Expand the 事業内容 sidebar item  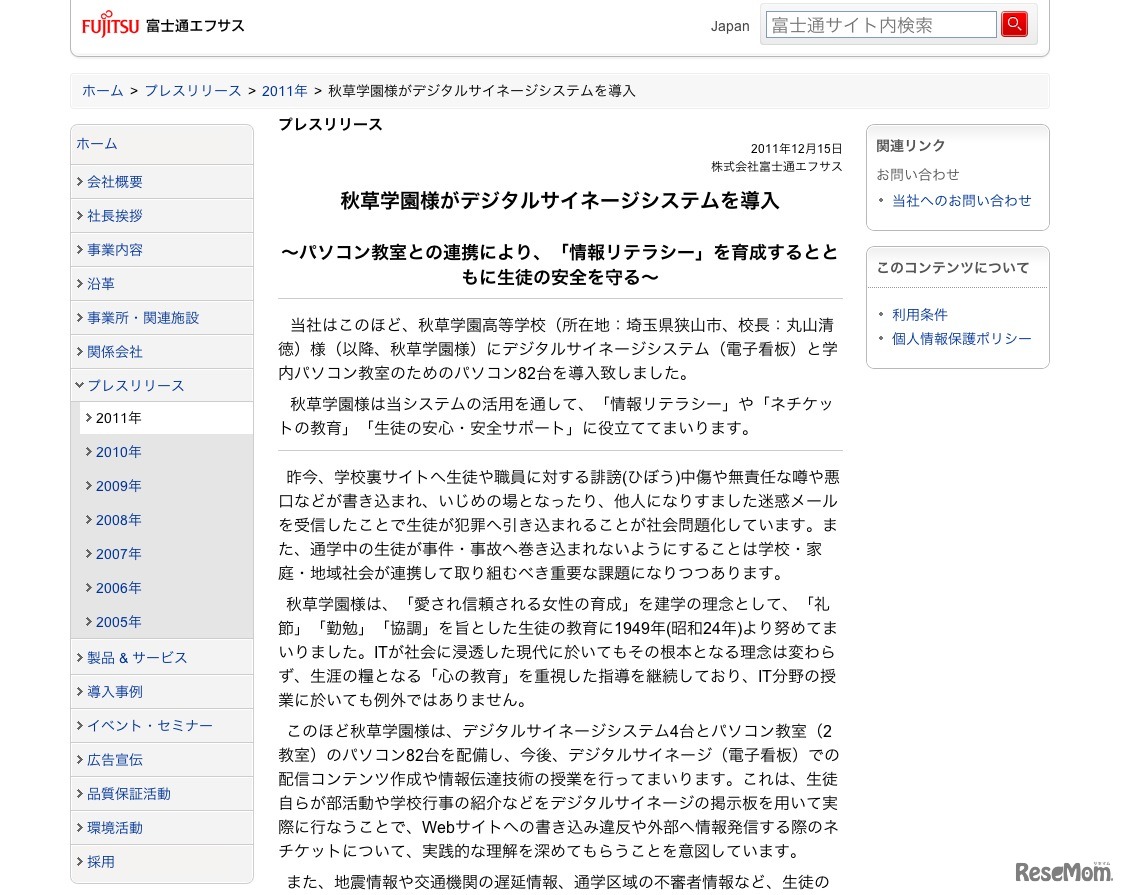click(115, 250)
